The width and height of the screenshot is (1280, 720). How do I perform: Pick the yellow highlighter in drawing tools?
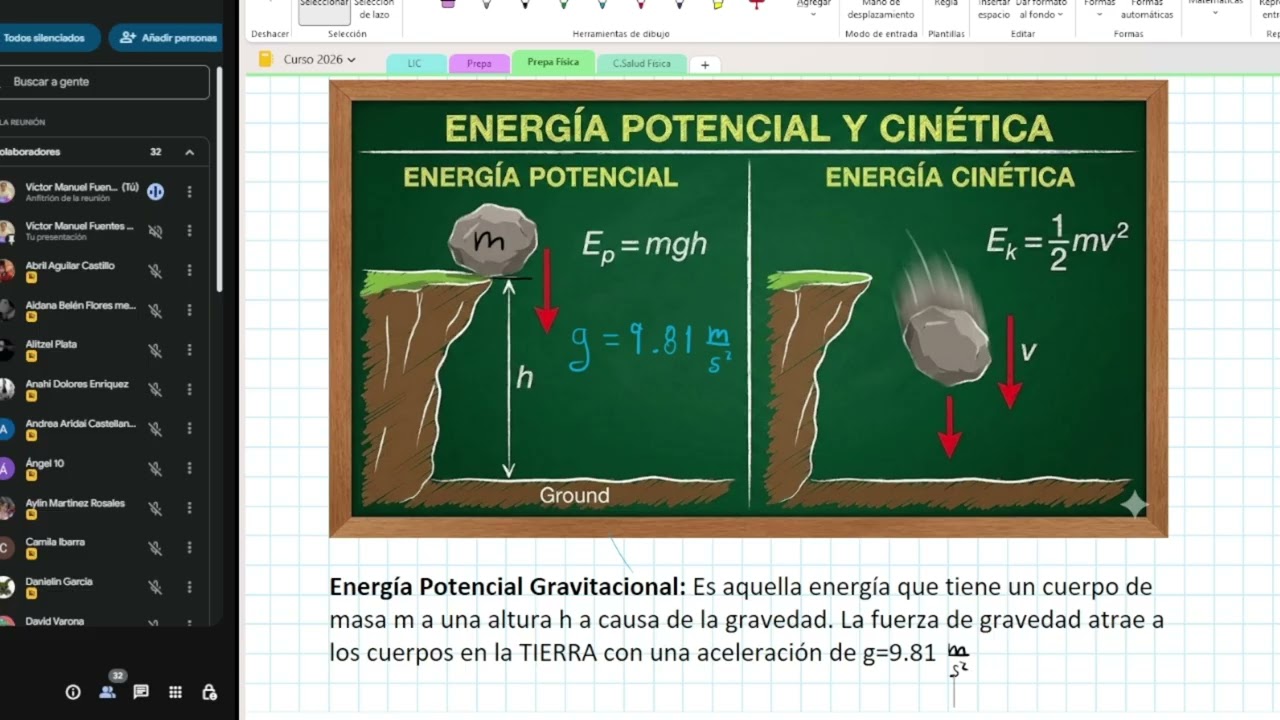coord(718,4)
